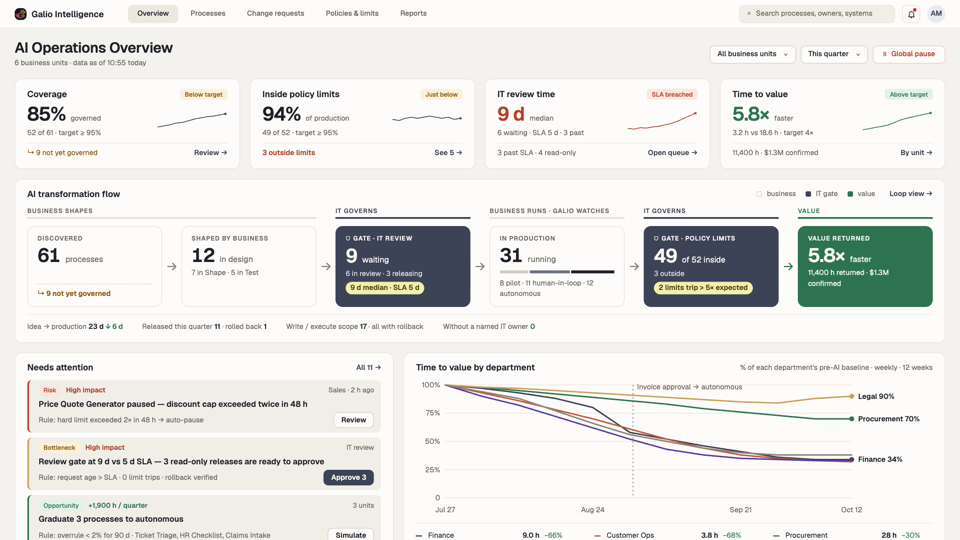Toggle the IT gate legend swatch
This screenshot has height=540, width=960.
click(808, 194)
